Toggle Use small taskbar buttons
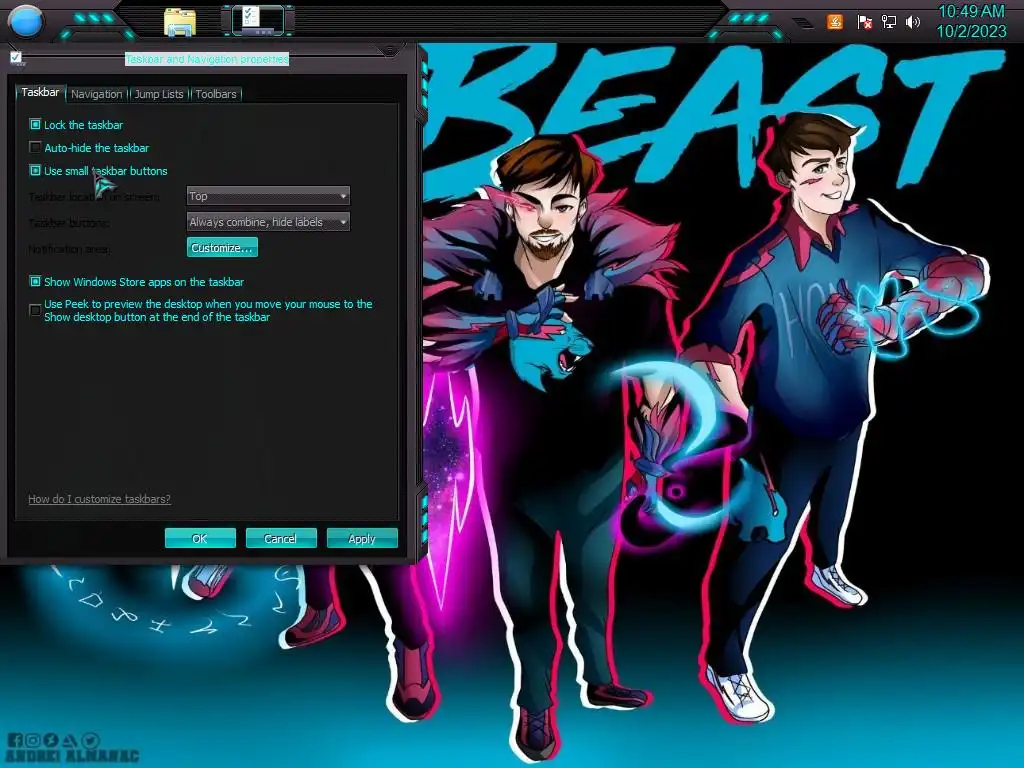The image size is (1024, 768). click(x=35, y=170)
